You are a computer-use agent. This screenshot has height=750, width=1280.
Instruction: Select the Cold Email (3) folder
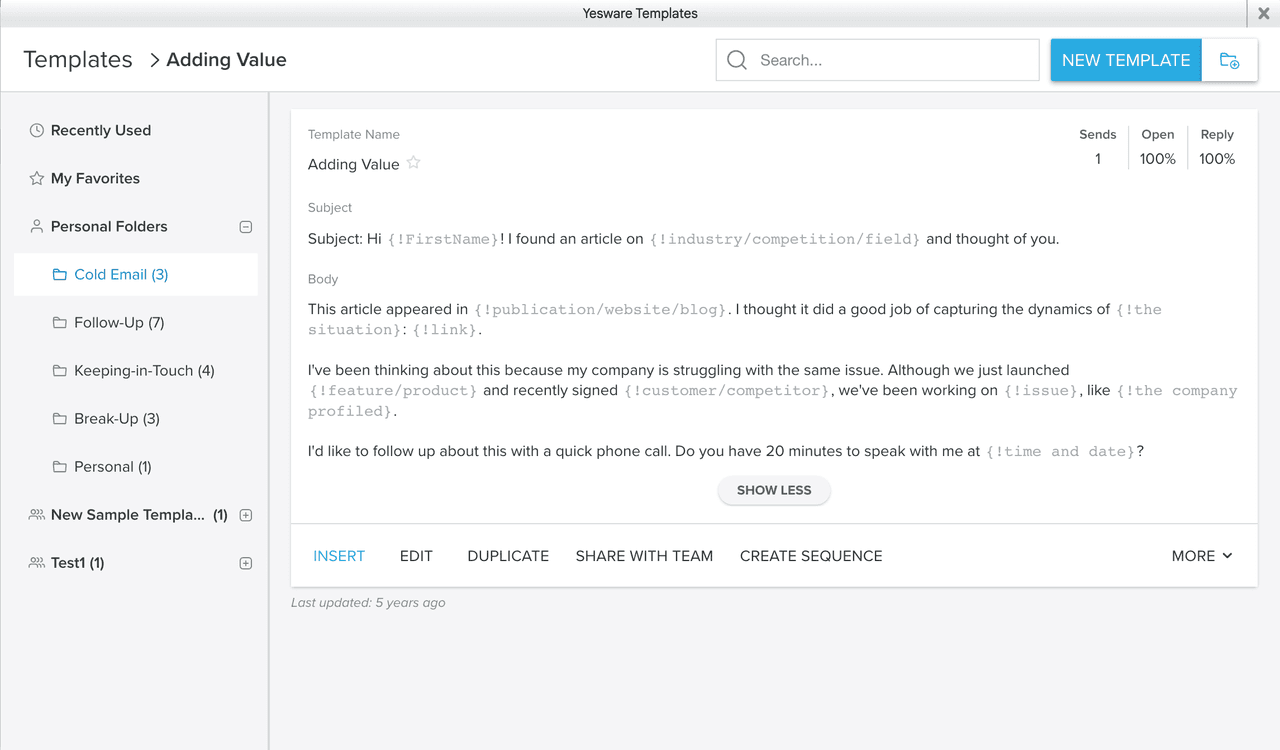[136, 274]
